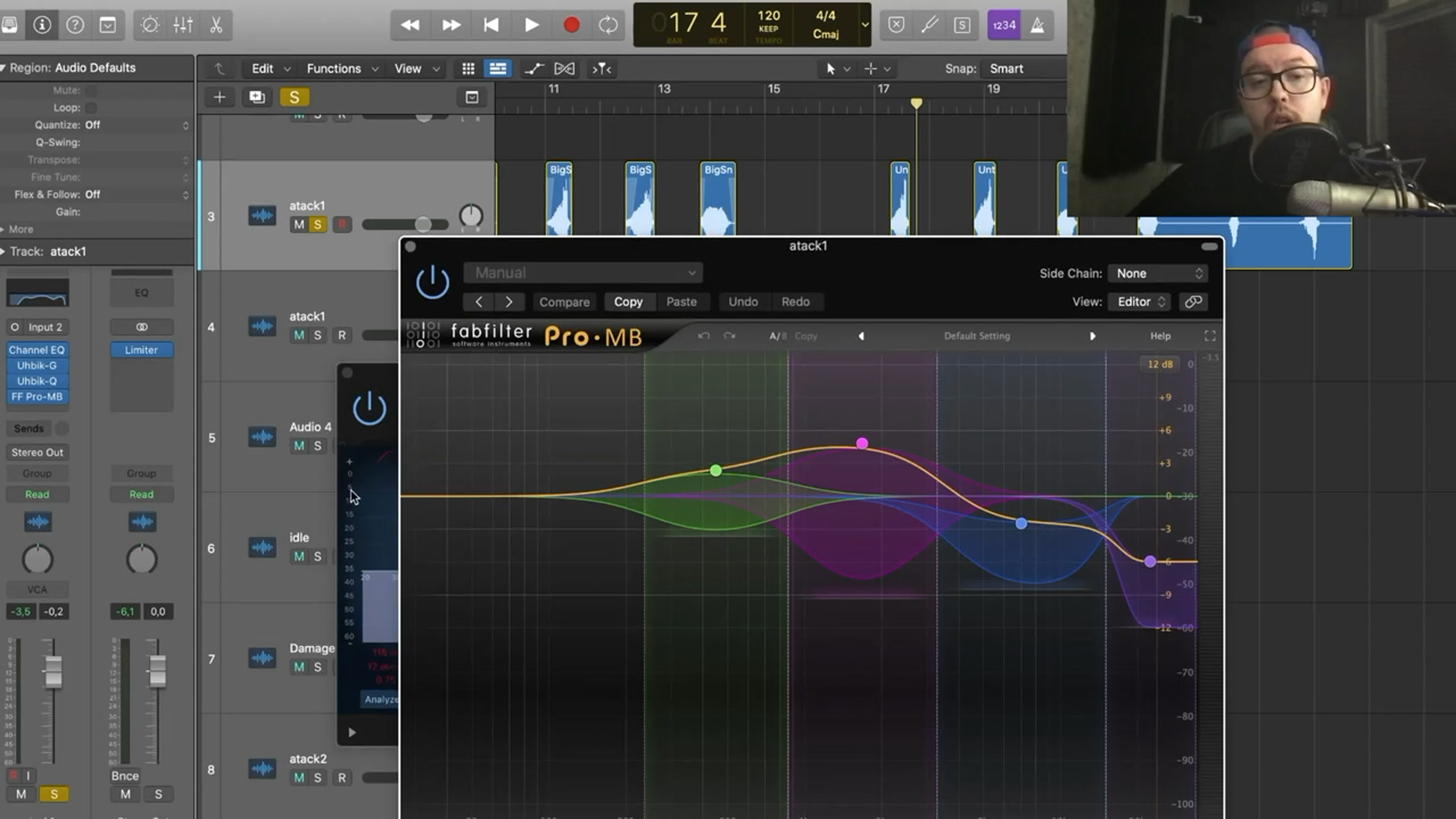Click the Paste button in Pro-MB
1456x819 pixels.
(x=681, y=301)
